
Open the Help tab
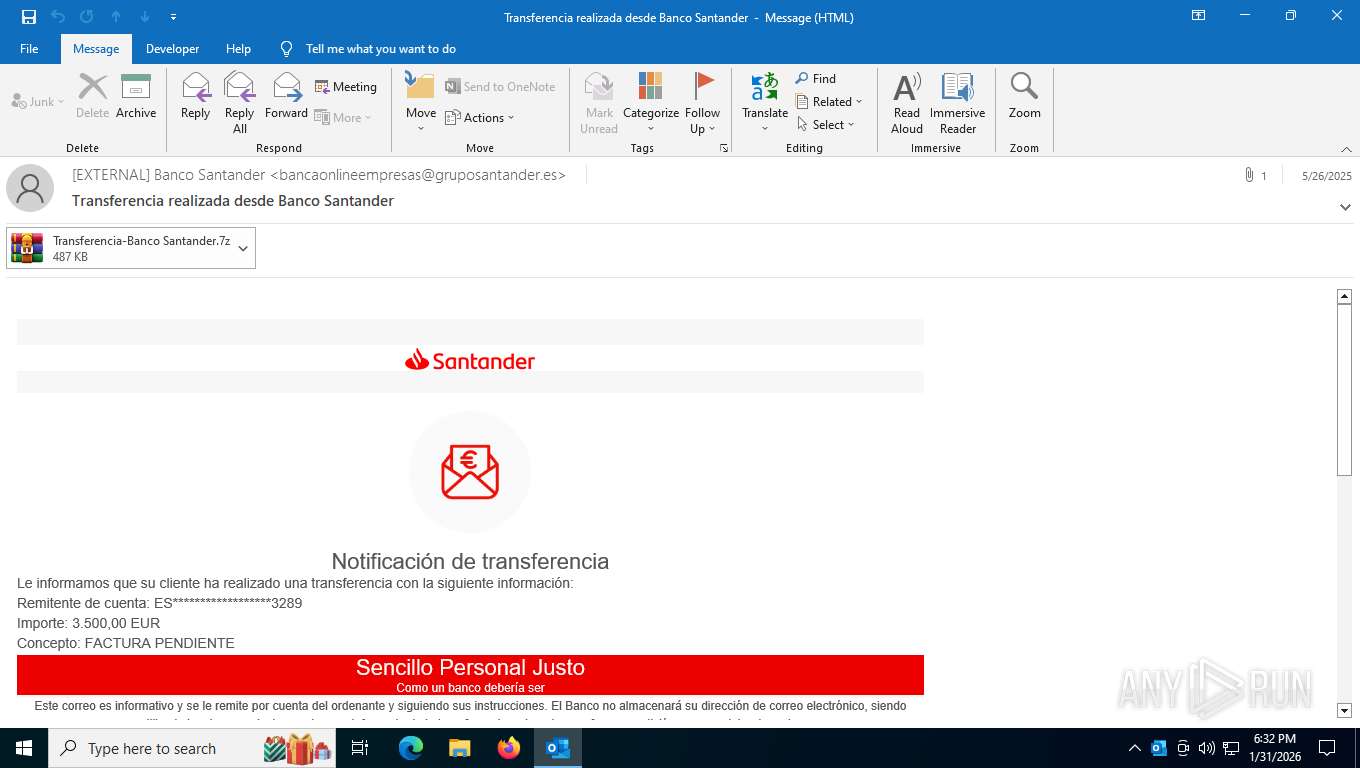coord(238,48)
